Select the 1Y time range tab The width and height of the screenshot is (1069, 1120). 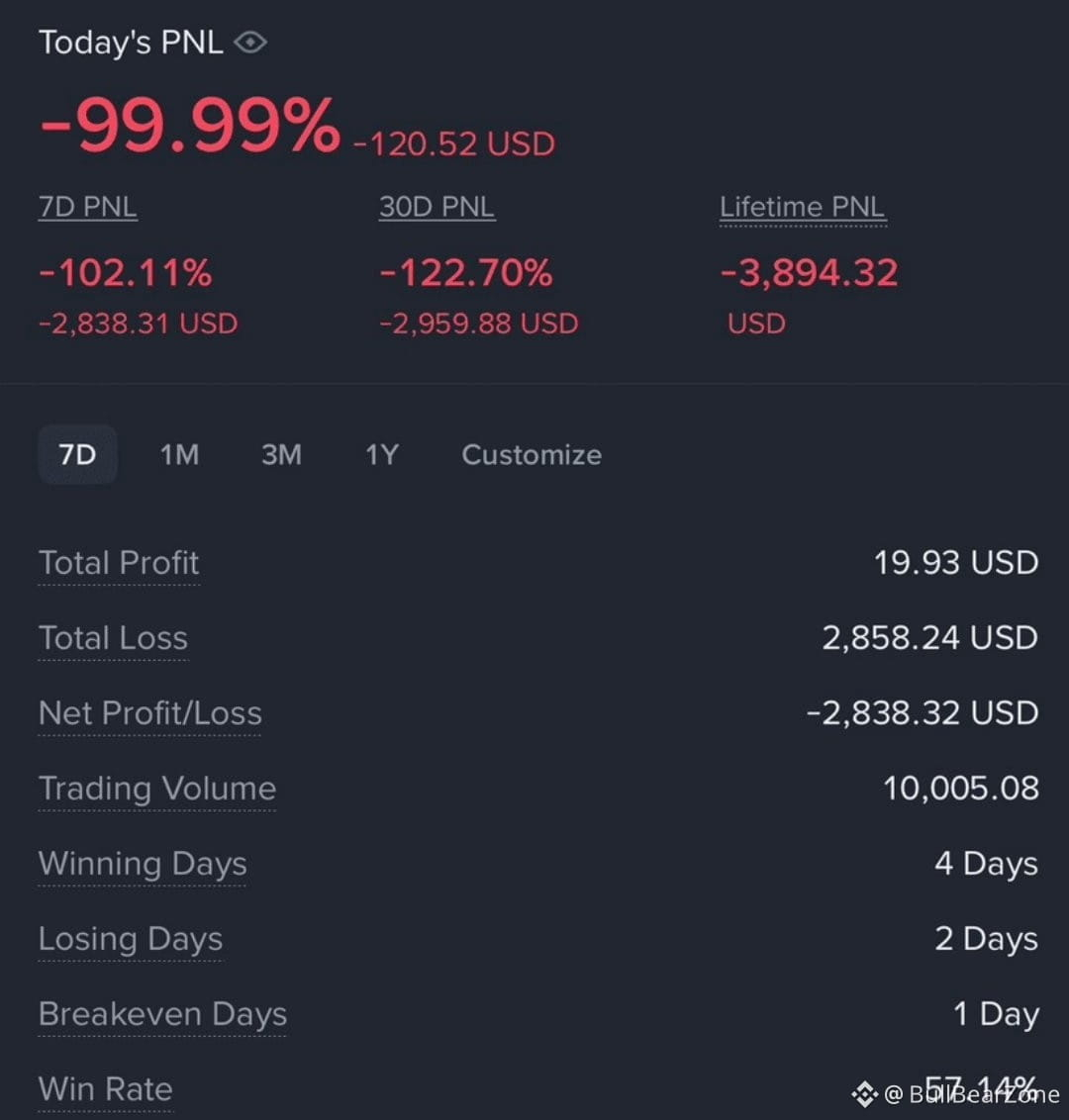(382, 454)
